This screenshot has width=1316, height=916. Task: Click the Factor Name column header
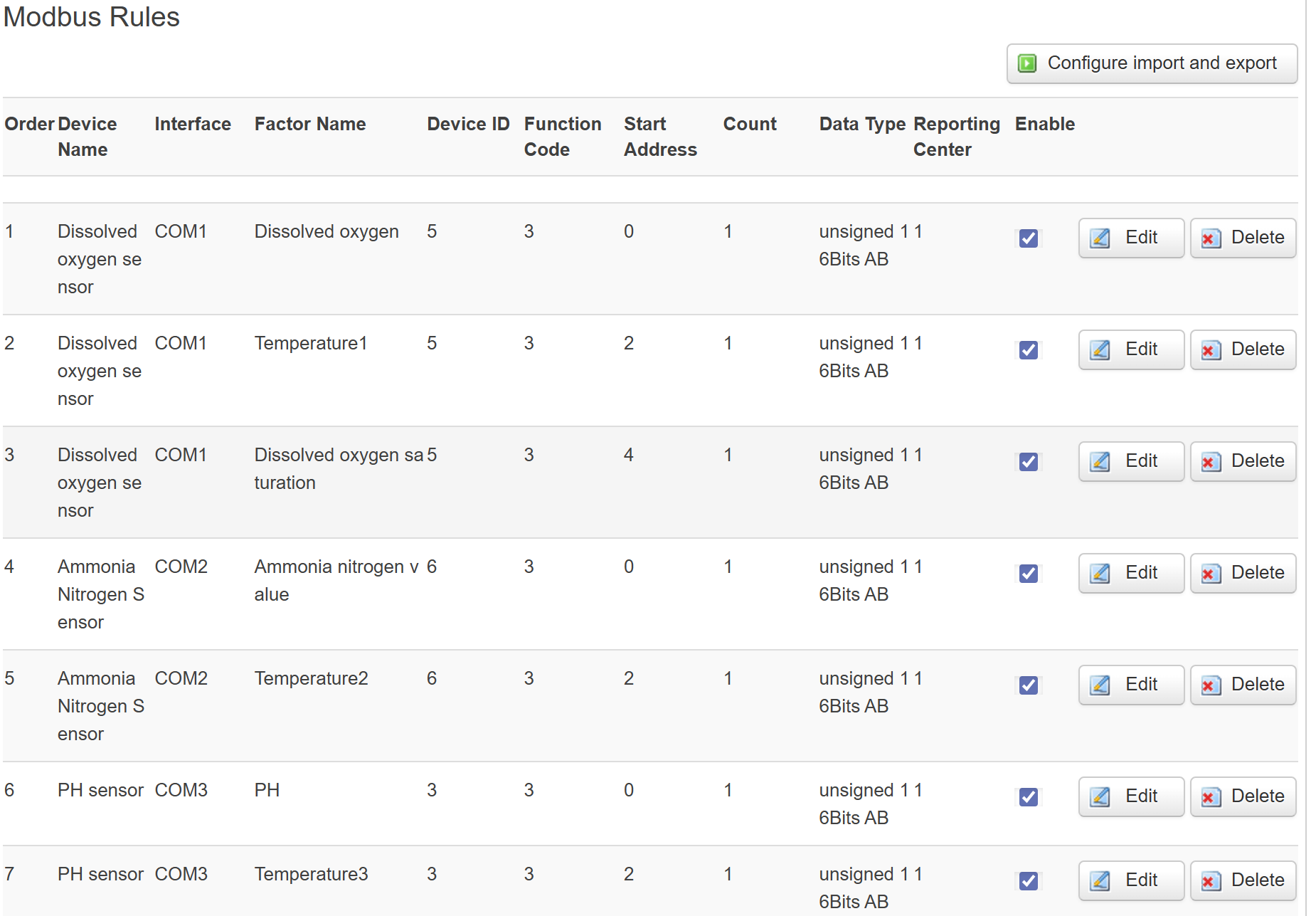click(309, 124)
